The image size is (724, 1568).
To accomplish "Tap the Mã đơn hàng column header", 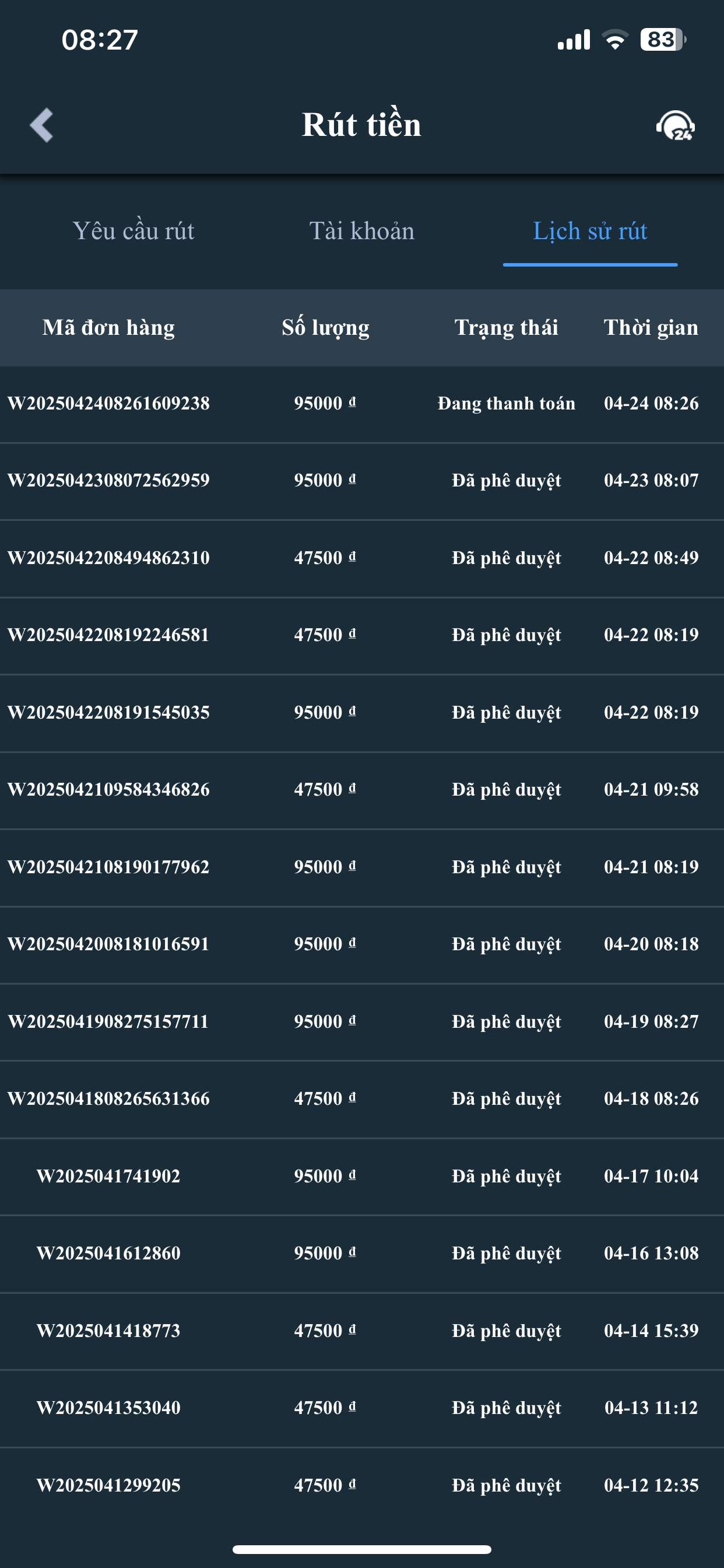I will 108,327.
